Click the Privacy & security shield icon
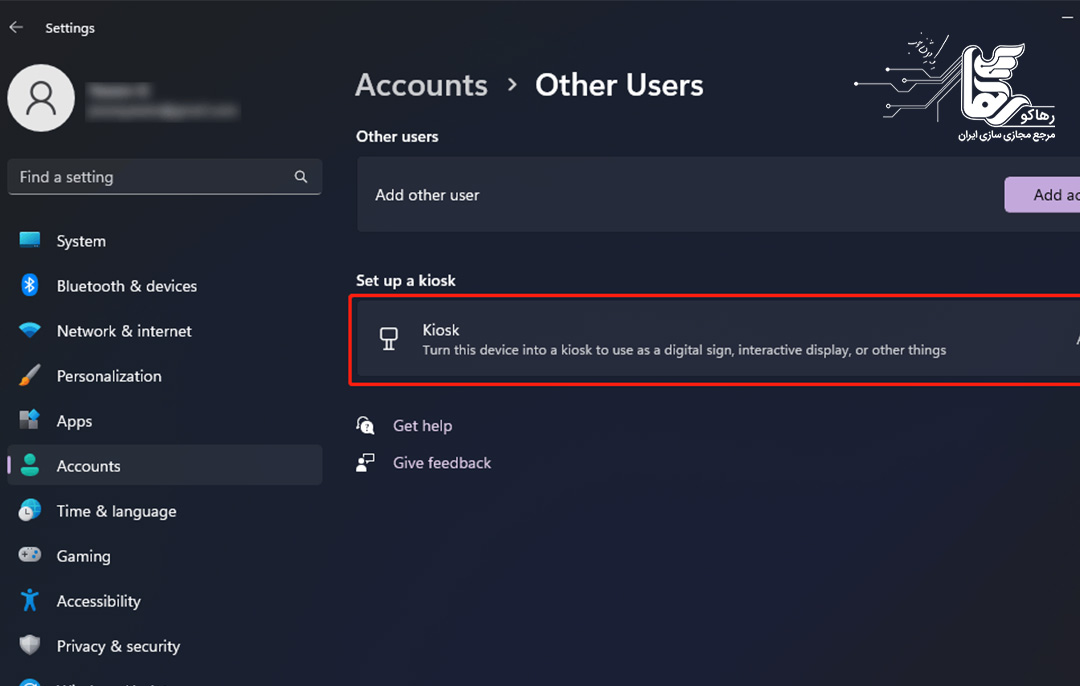The width and height of the screenshot is (1080, 686). click(30, 646)
